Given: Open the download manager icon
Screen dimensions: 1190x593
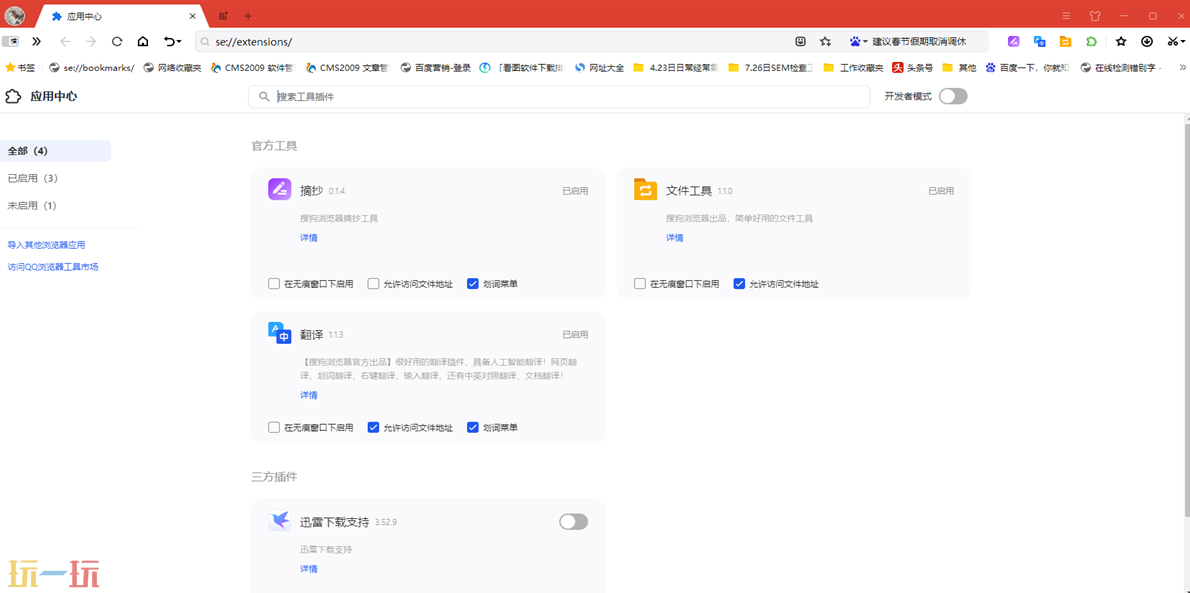Looking at the screenshot, I should [x=1147, y=42].
